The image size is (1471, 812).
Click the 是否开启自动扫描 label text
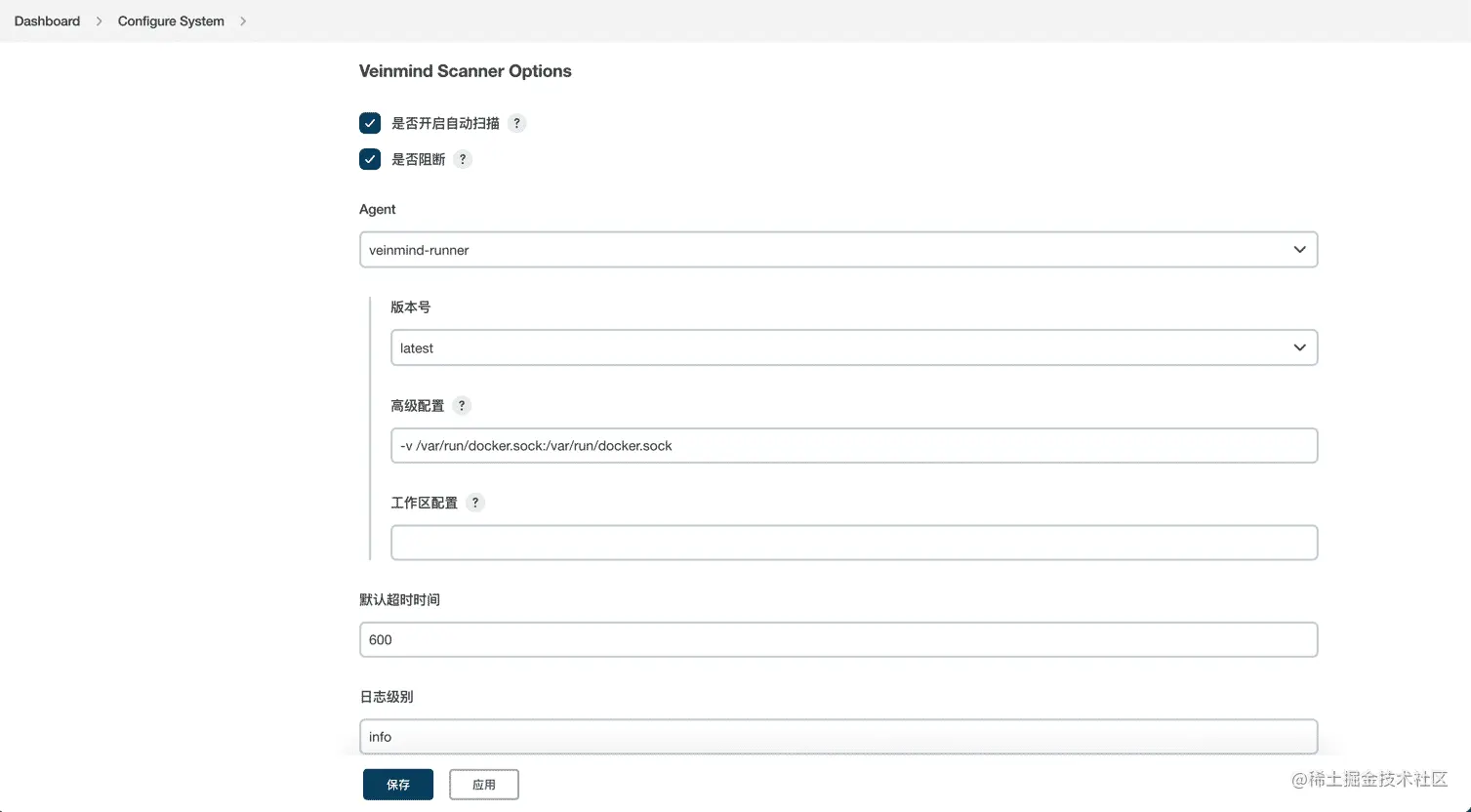coord(445,123)
